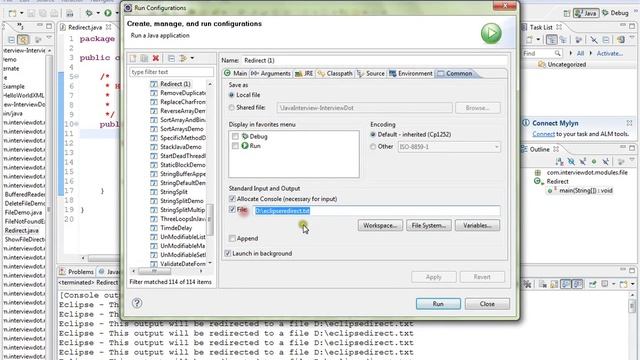This screenshot has width=640, height=360.
Task: Click the output file path field
Action: tap(377, 211)
